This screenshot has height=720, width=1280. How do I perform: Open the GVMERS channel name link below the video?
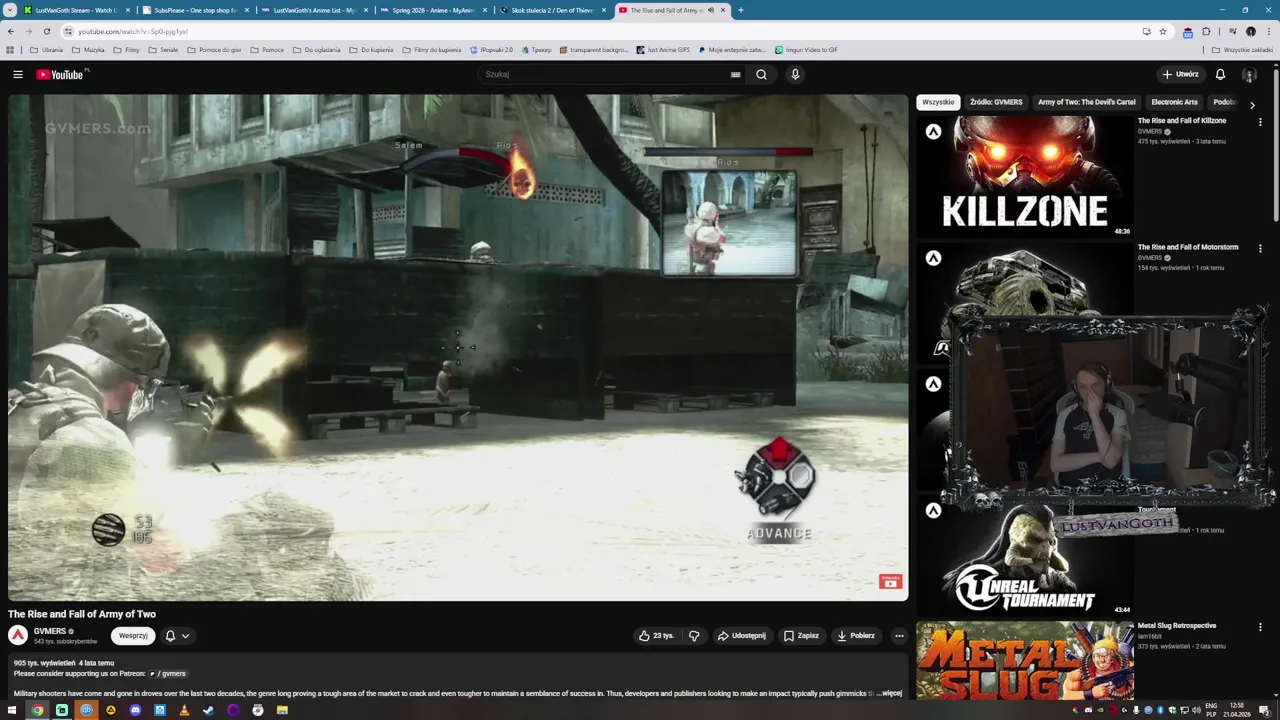(50, 631)
